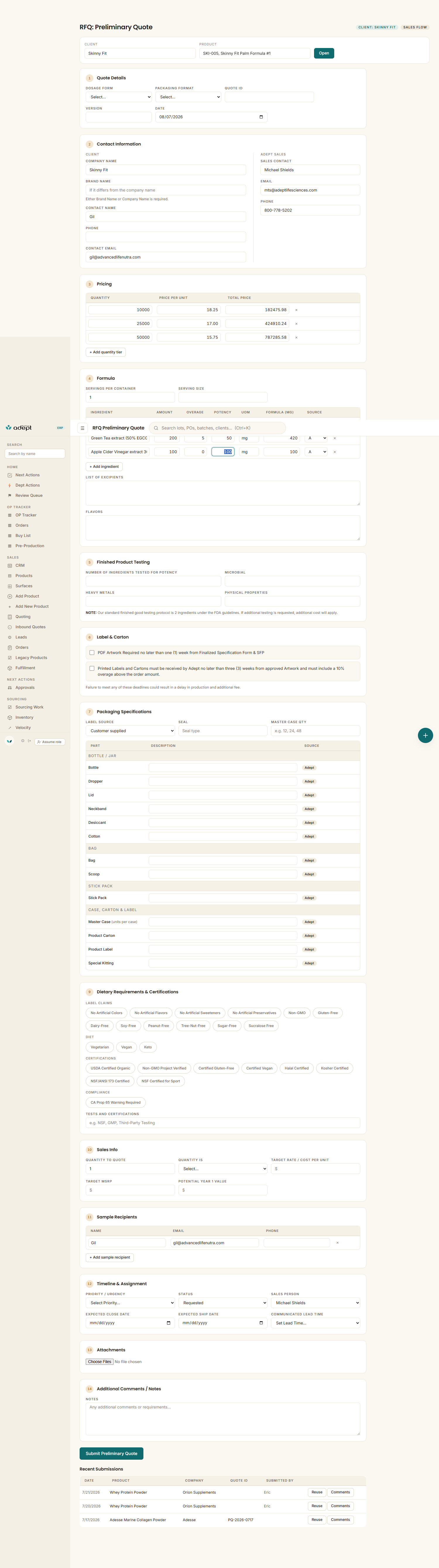The height and width of the screenshot is (1568, 439).
Task: Toggle the Vegan diet chip
Action: [x=127, y=1047]
